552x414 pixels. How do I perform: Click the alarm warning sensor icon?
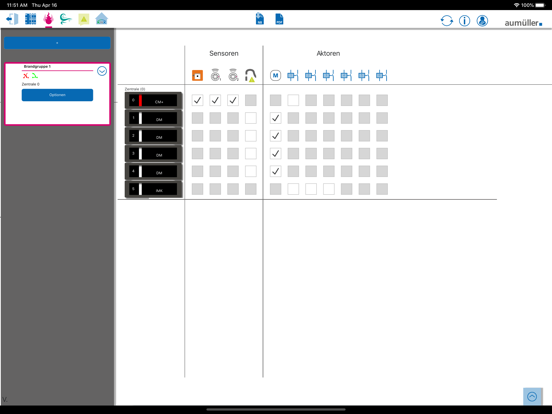[251, 75]
